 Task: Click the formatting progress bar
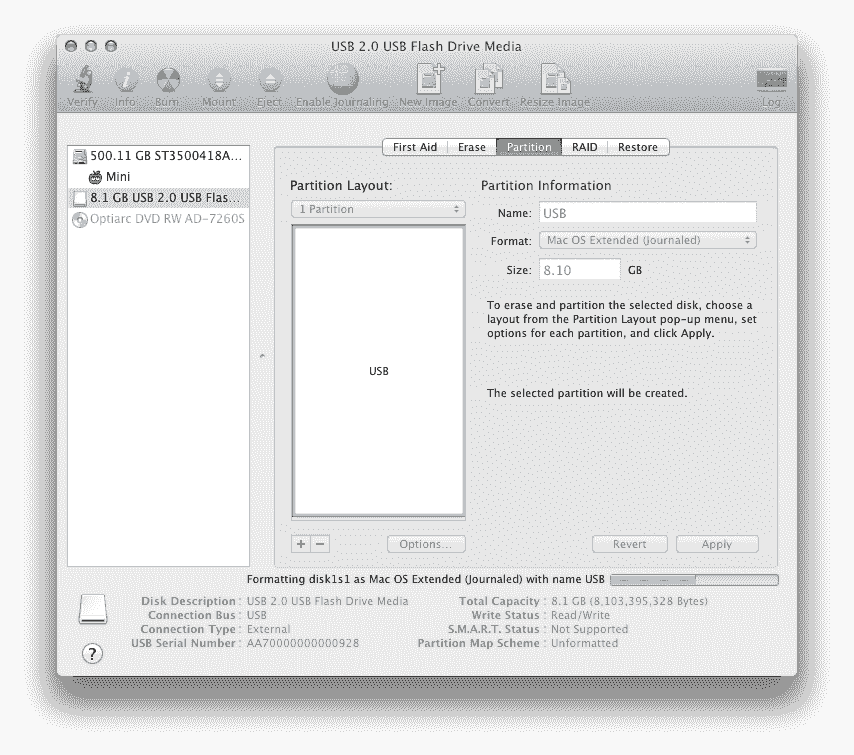[692, 579]
